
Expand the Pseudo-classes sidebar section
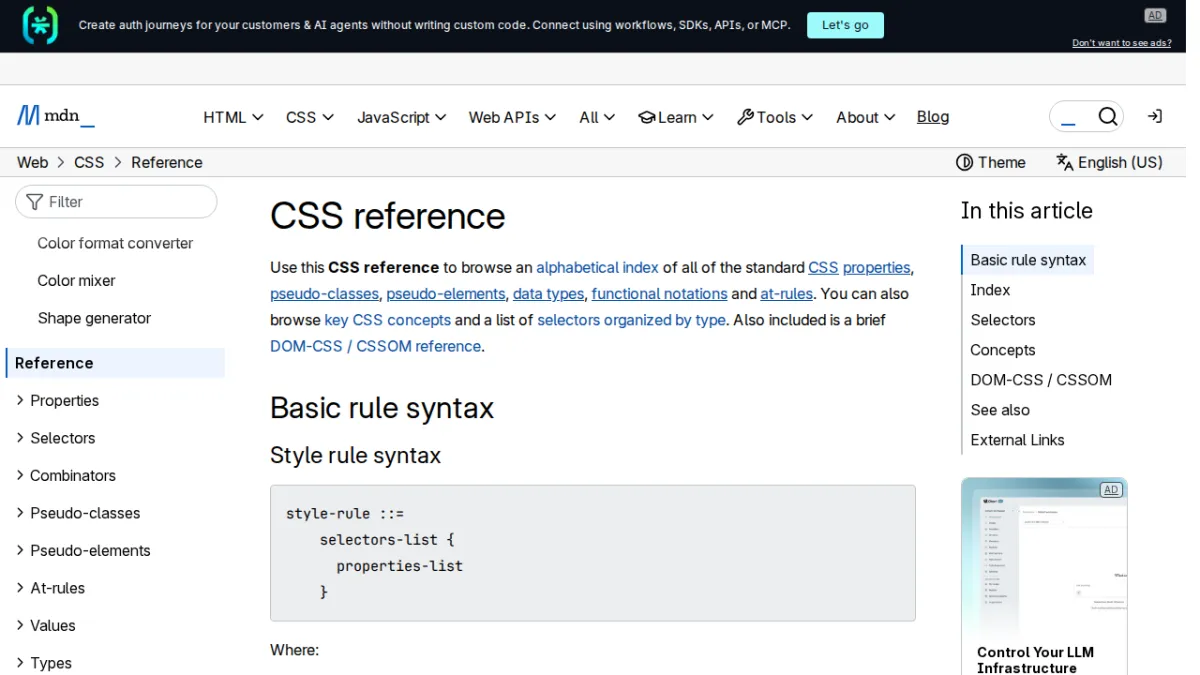point(78,513)
